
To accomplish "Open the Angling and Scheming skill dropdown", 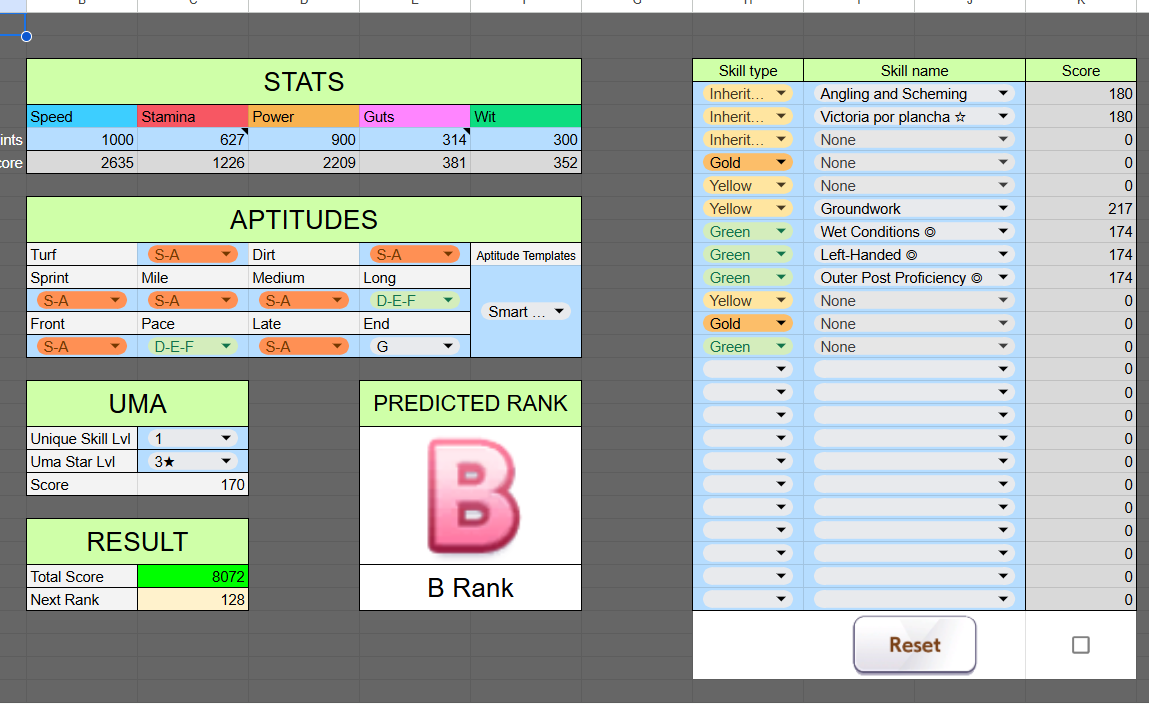I will pos(914,94).
